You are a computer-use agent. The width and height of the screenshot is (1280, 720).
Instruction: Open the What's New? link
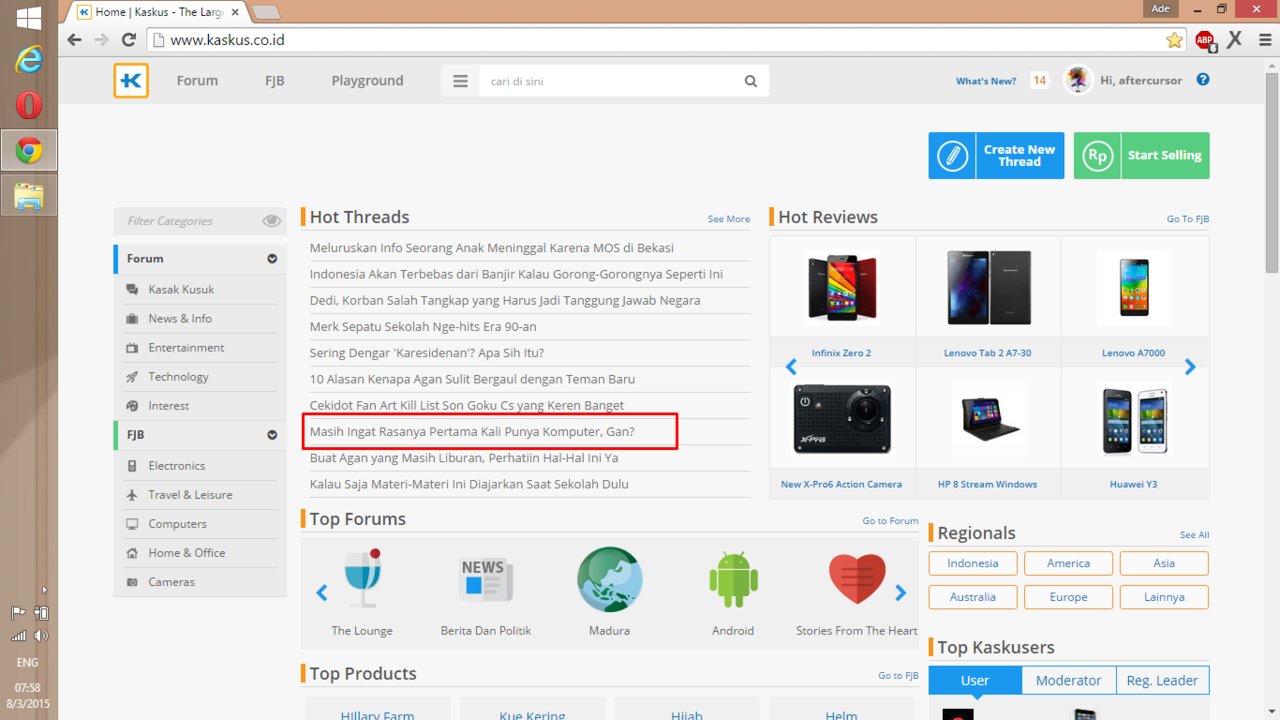(x=986, y=81)
